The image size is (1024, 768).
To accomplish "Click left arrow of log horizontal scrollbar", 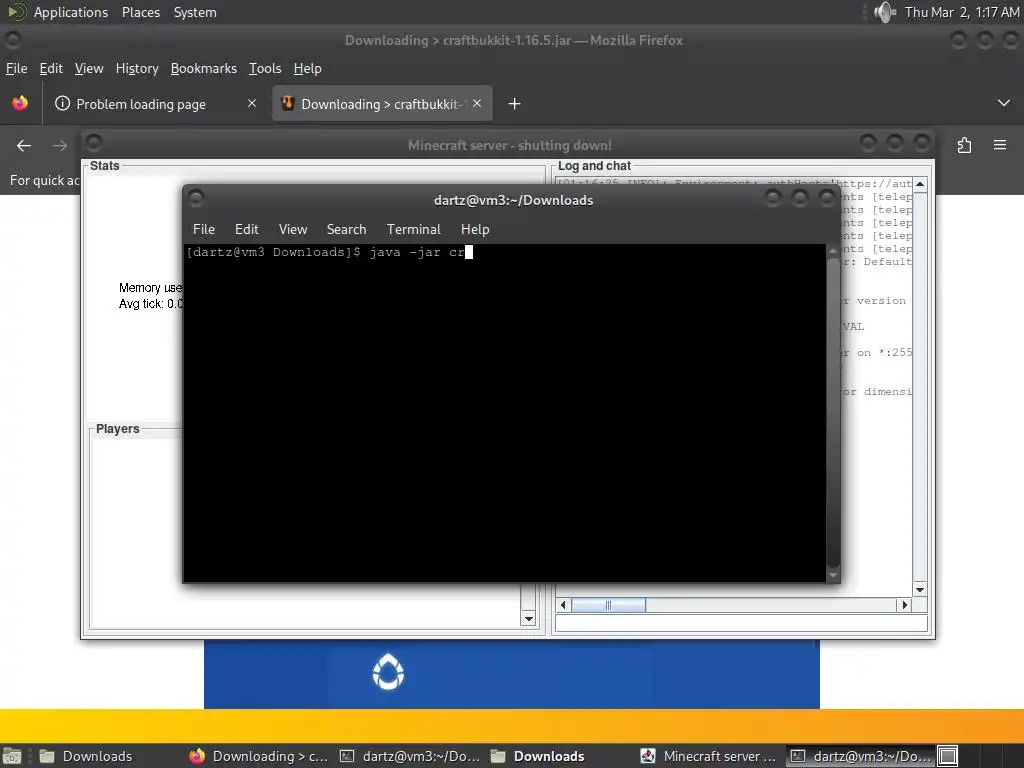I will [x=564, y=605].
